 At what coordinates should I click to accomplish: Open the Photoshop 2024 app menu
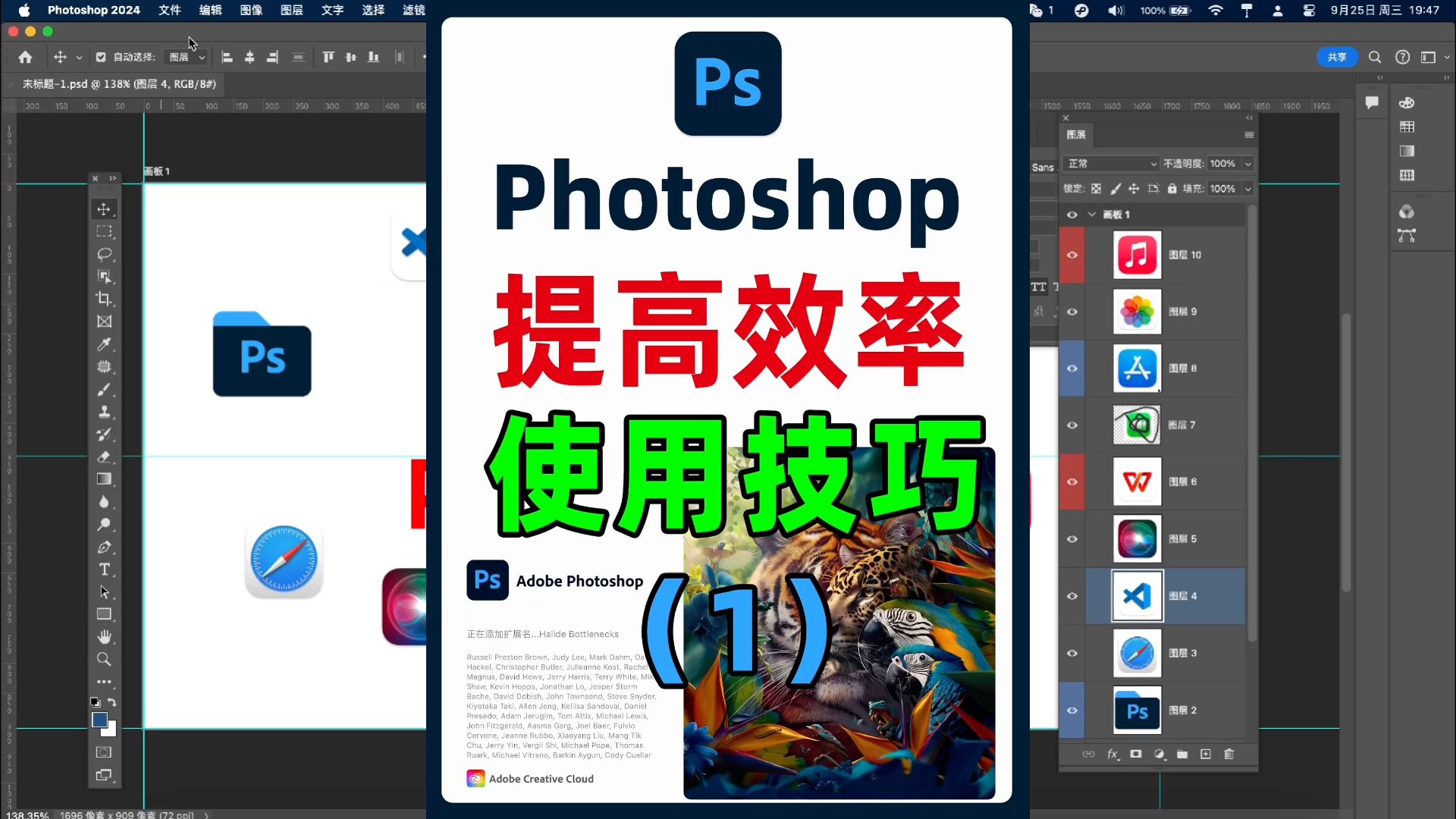(94, 10)
